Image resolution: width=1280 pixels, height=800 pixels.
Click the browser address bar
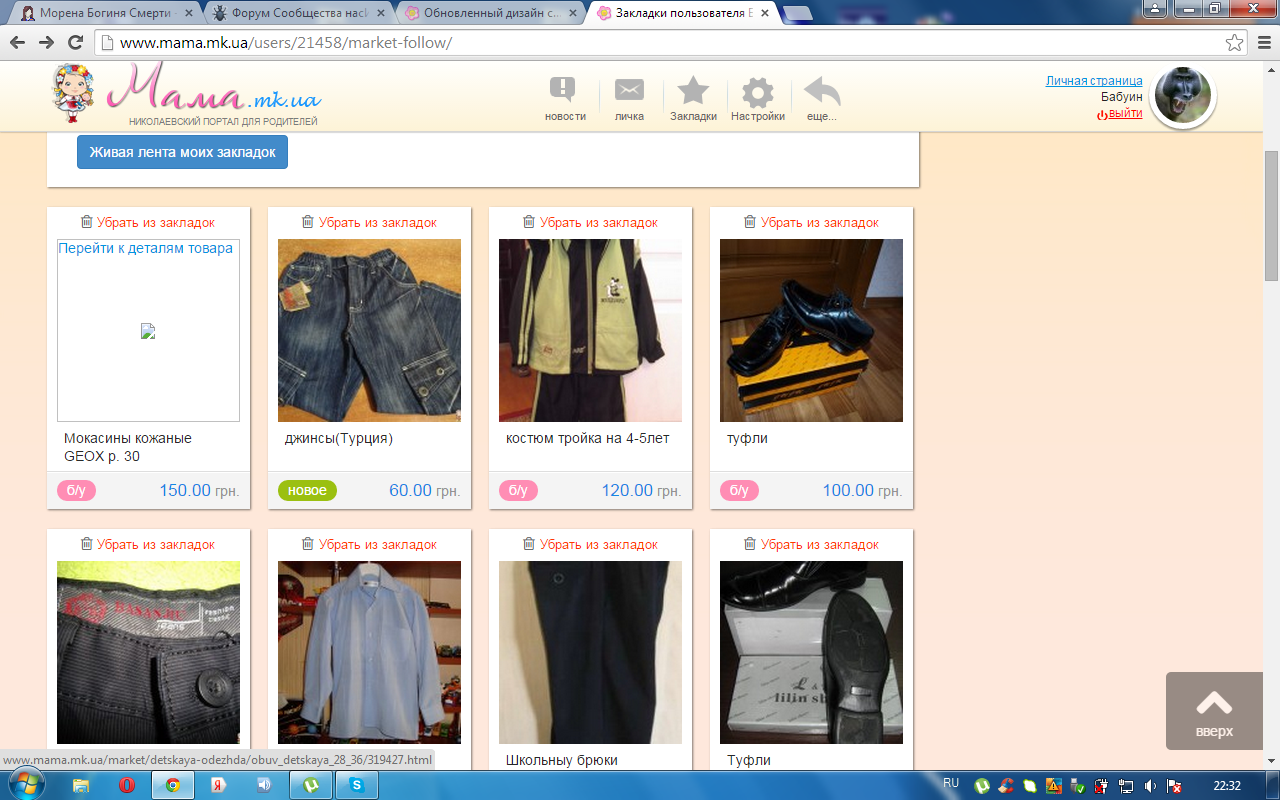[x=660, y=43]
